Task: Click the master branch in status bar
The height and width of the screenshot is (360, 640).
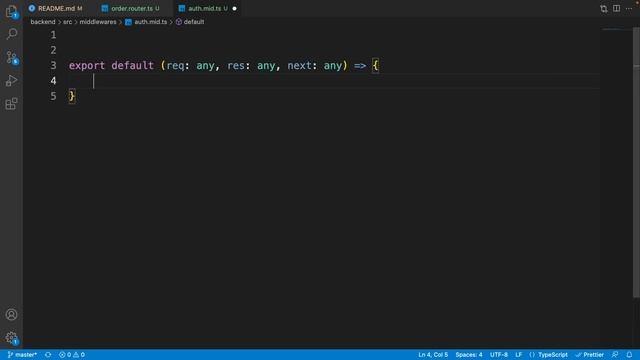Action: tap(22, 355)
